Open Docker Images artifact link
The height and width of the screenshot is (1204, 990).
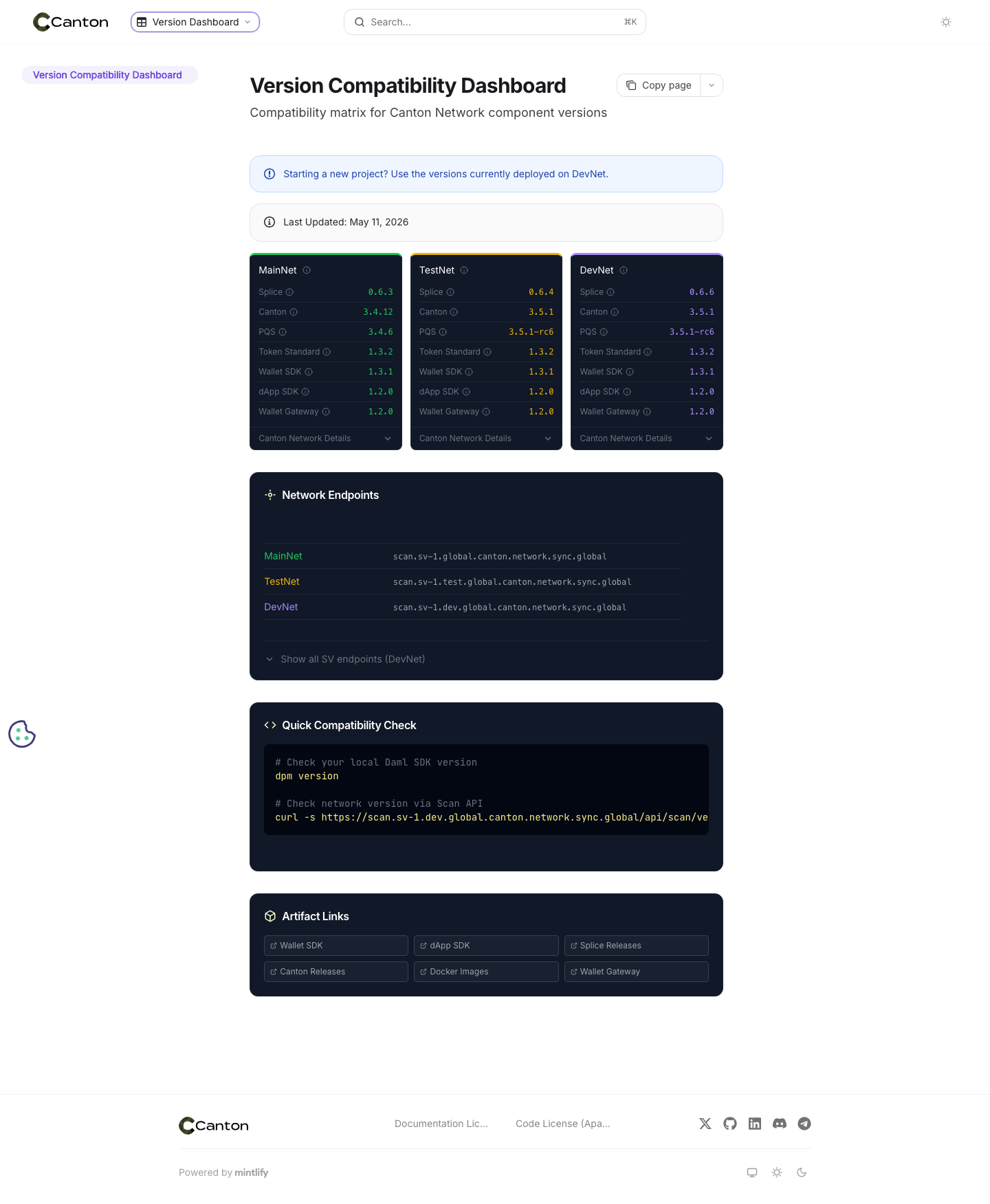click(x=486, y=972)
